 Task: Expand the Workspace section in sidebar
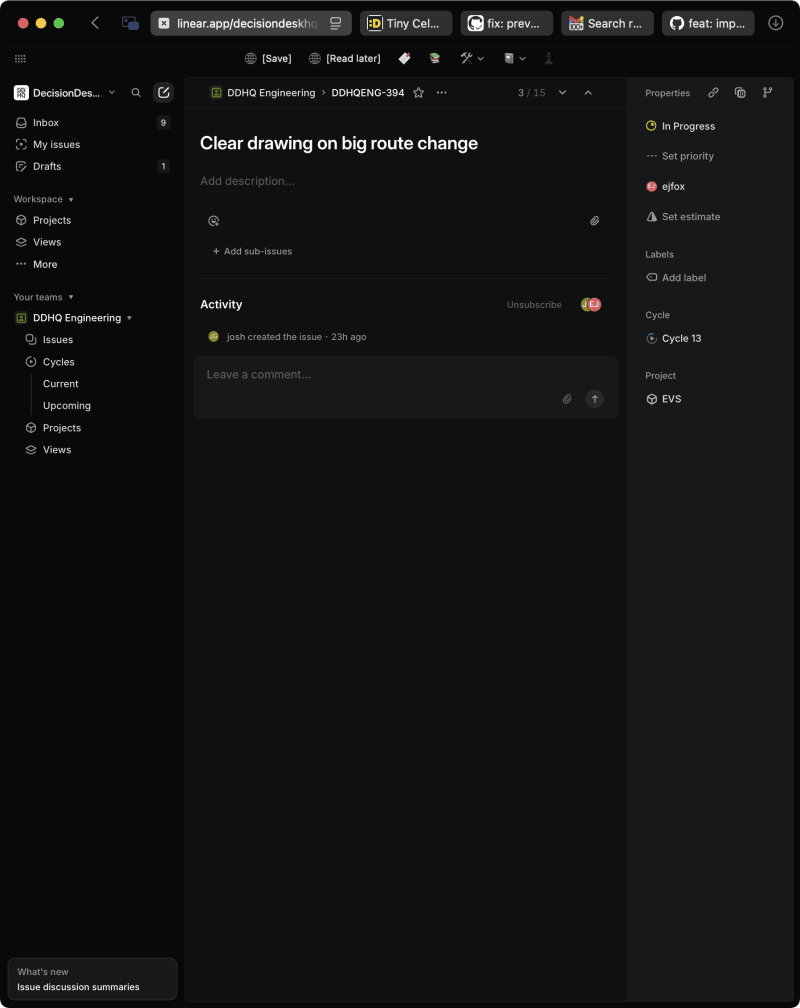(x=43, y=199)
